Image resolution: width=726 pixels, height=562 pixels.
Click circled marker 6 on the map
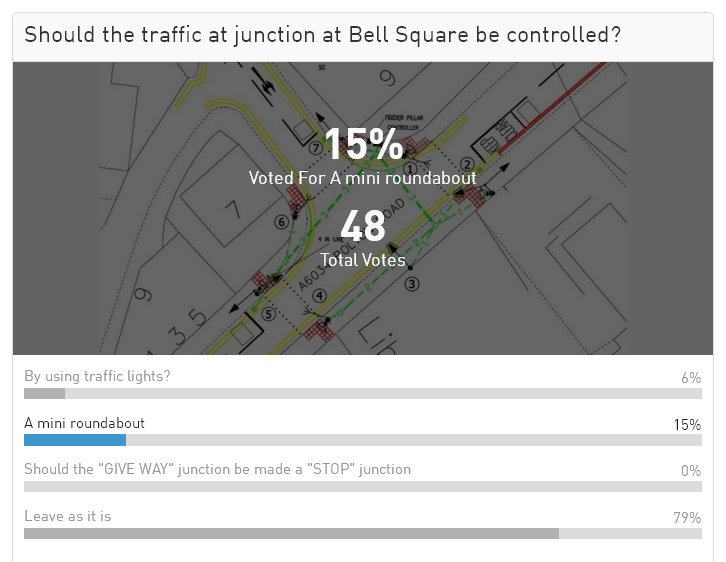pos(282,222)
